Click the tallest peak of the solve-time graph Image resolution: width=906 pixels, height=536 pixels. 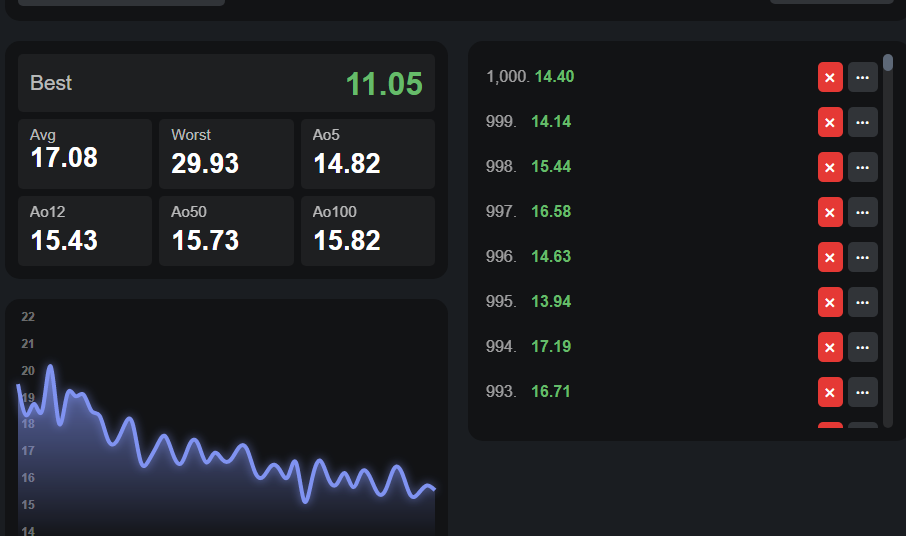(x=50, y=366)
